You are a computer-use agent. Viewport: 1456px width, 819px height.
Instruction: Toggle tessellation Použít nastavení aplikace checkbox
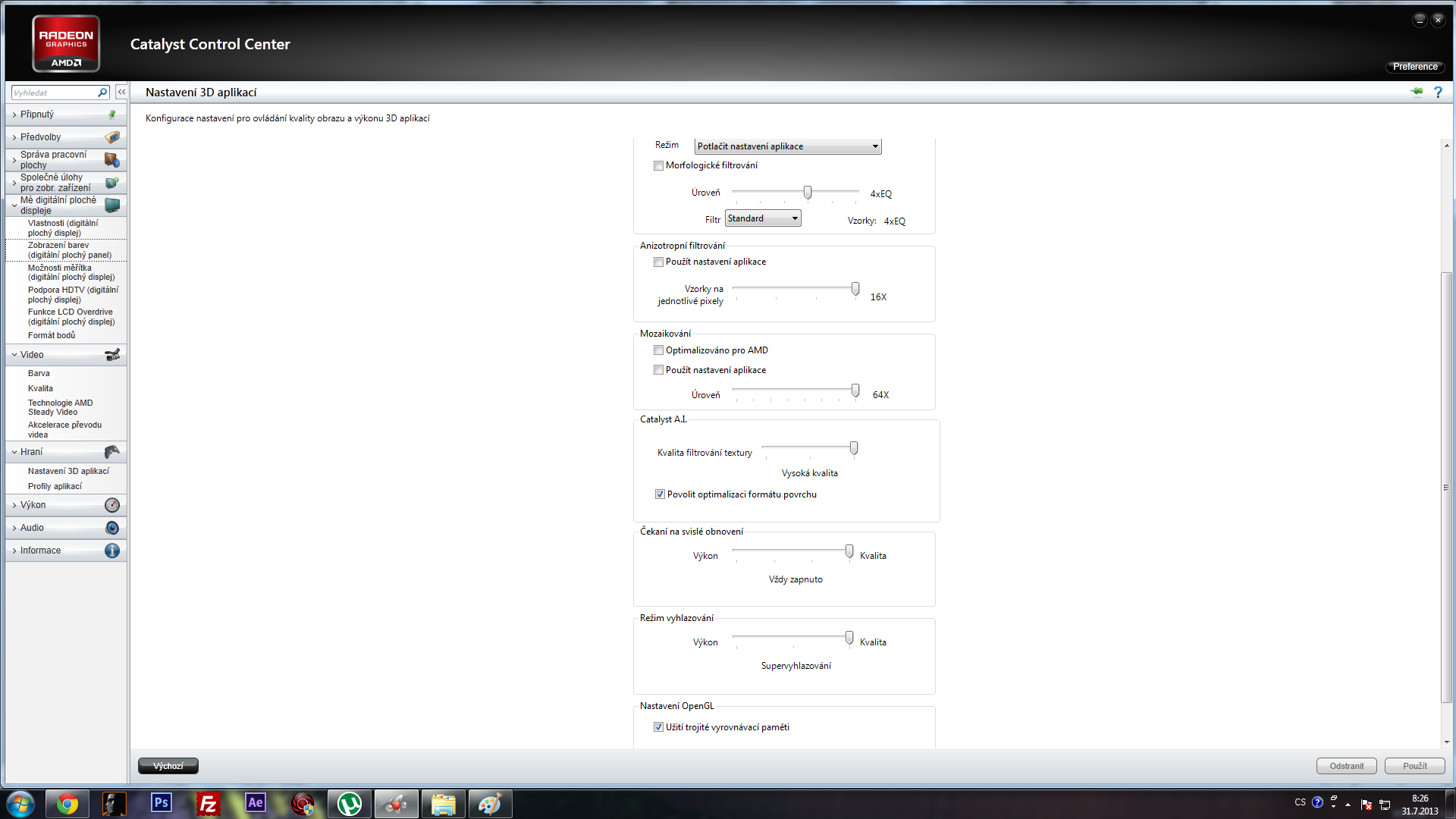click(x=658, y=370)
